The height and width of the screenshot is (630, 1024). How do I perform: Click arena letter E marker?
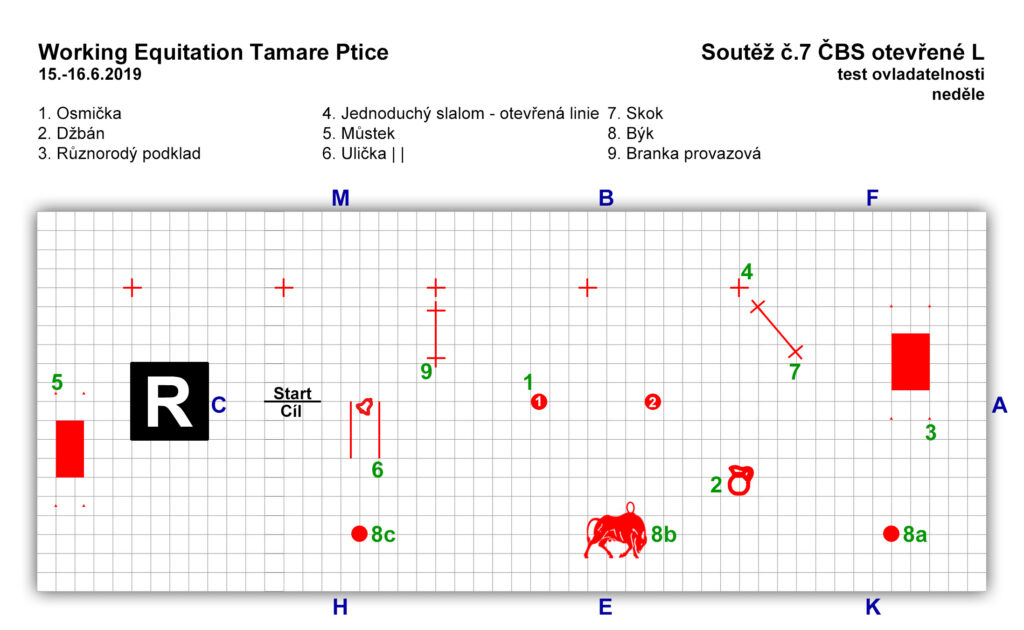[x=605, y=607]
